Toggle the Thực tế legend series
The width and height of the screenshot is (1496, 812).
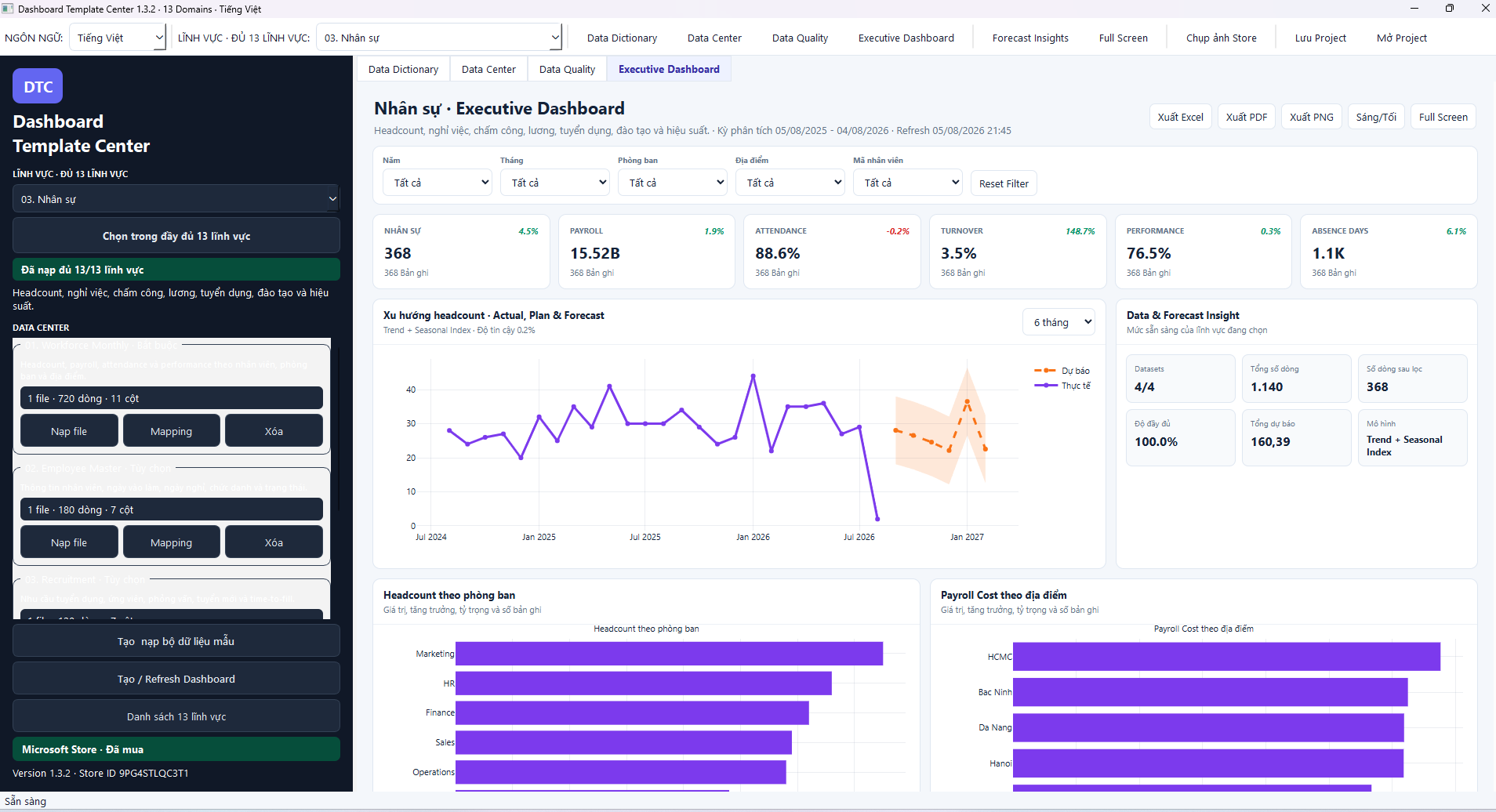(x=1062, y=386)
